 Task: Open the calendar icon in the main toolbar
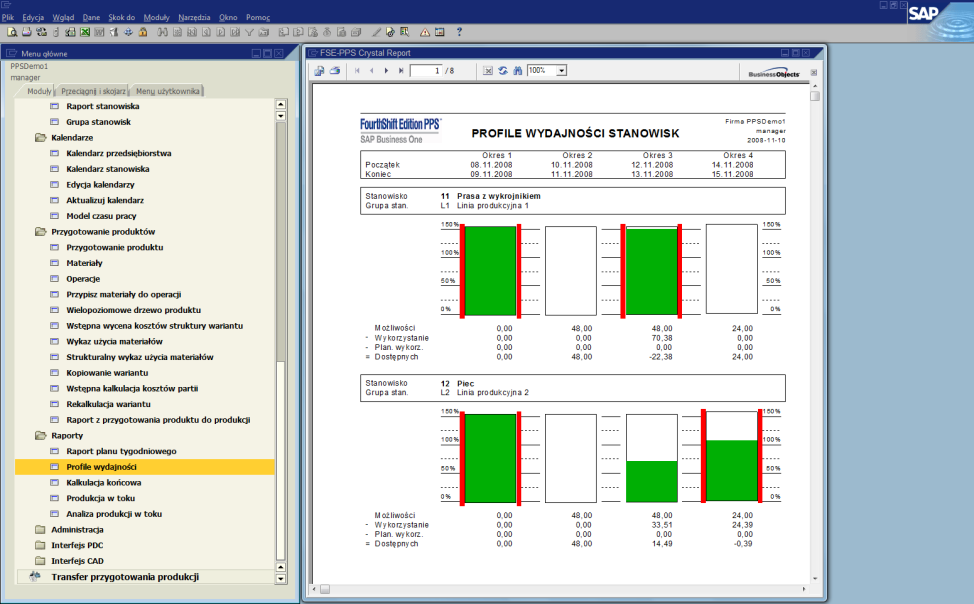click(x=440, y=32)
